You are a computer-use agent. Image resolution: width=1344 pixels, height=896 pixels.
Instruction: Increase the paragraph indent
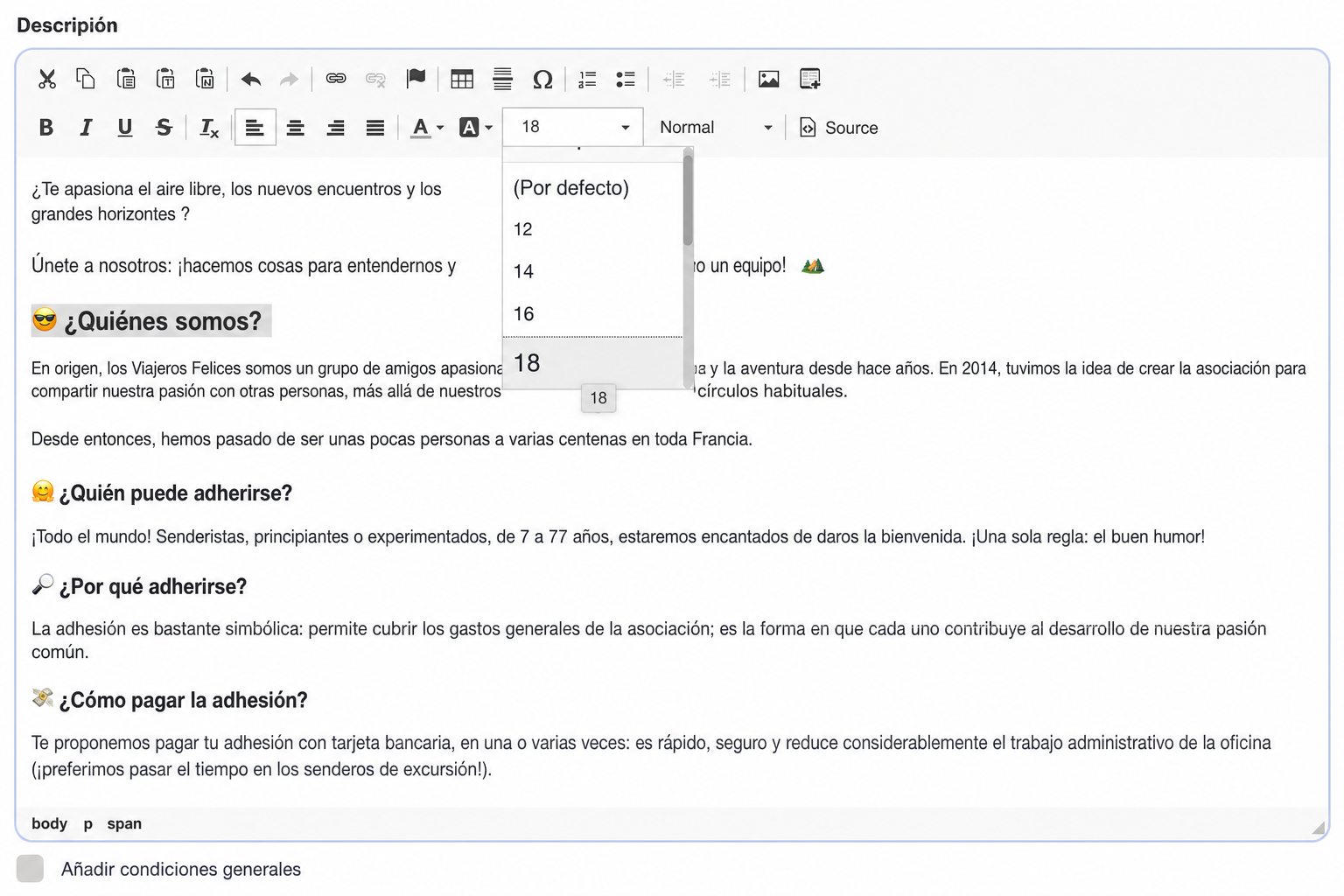[720, 80]
